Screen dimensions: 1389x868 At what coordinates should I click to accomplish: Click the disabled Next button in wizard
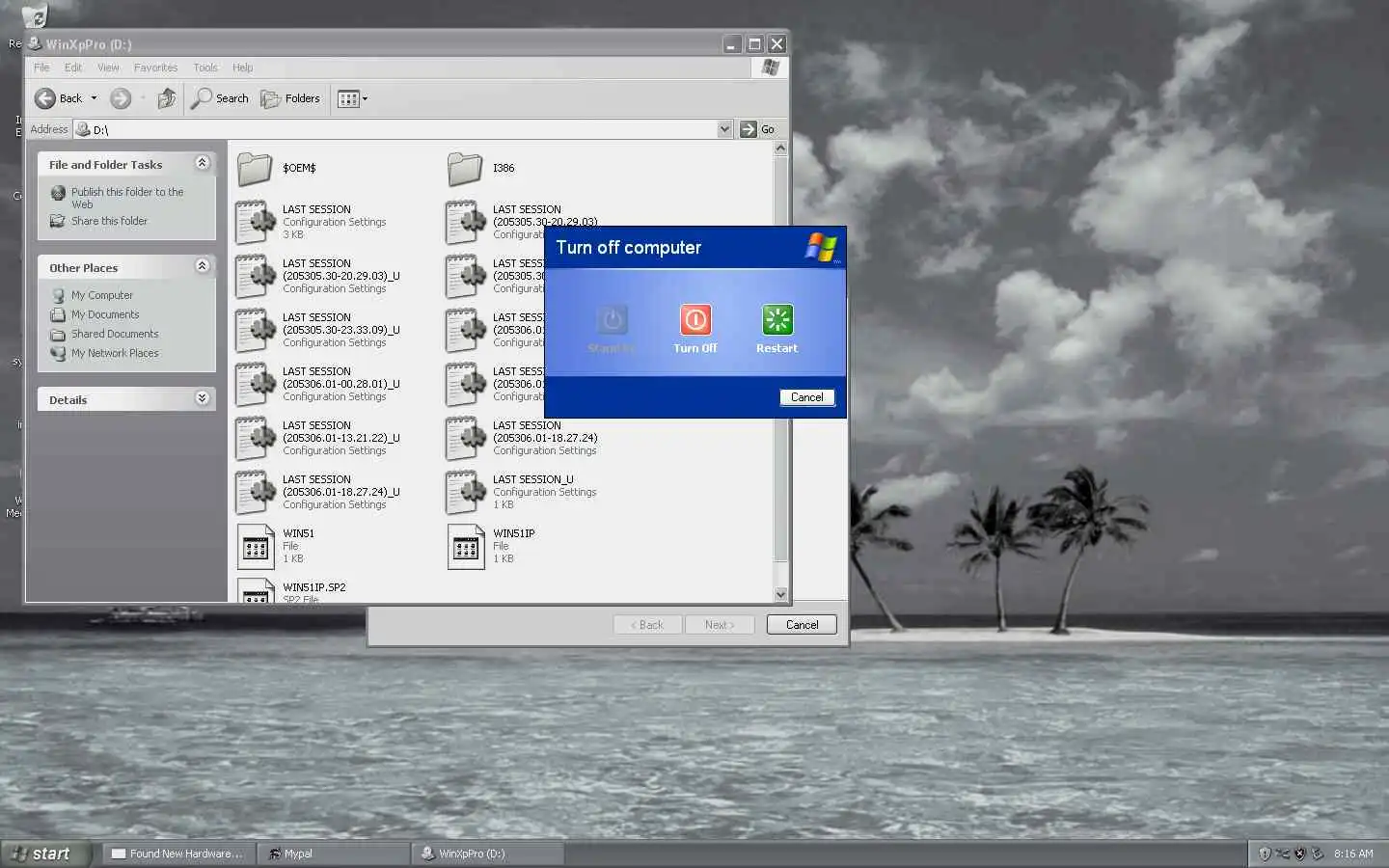tap(720, 625)
